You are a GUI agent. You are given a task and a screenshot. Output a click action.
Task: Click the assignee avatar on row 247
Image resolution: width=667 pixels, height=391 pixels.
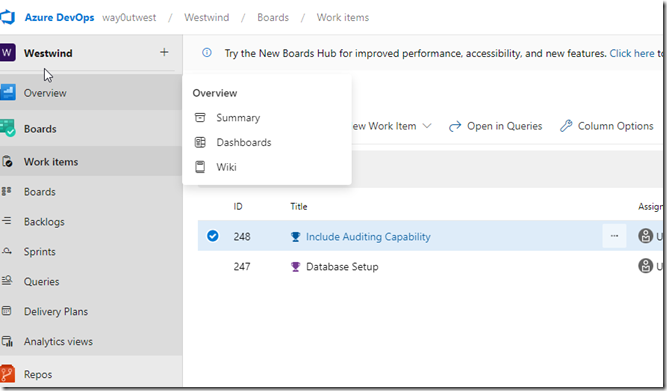pos(645,266)
